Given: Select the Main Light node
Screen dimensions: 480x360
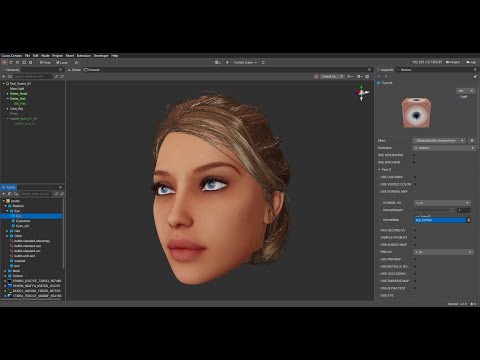Looking at the screenshot, I should click(17, 89).
